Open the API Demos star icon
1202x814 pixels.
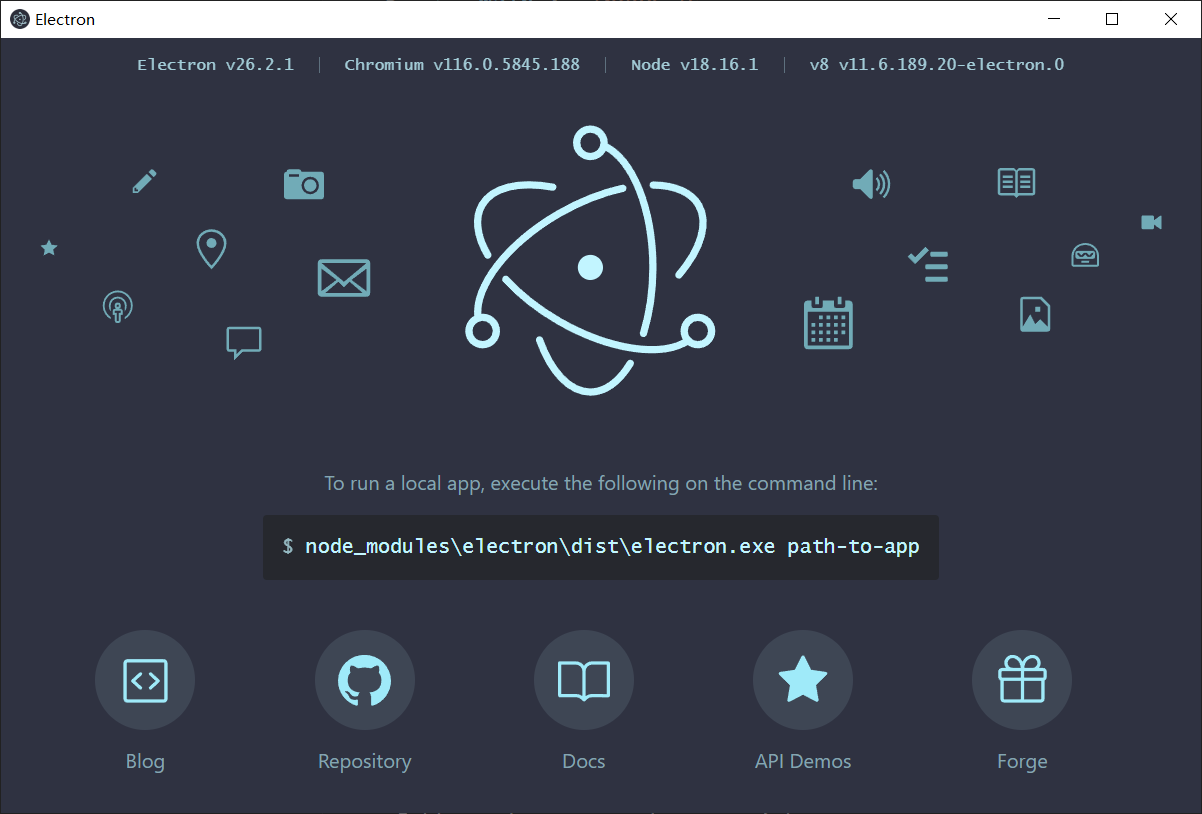803,680
